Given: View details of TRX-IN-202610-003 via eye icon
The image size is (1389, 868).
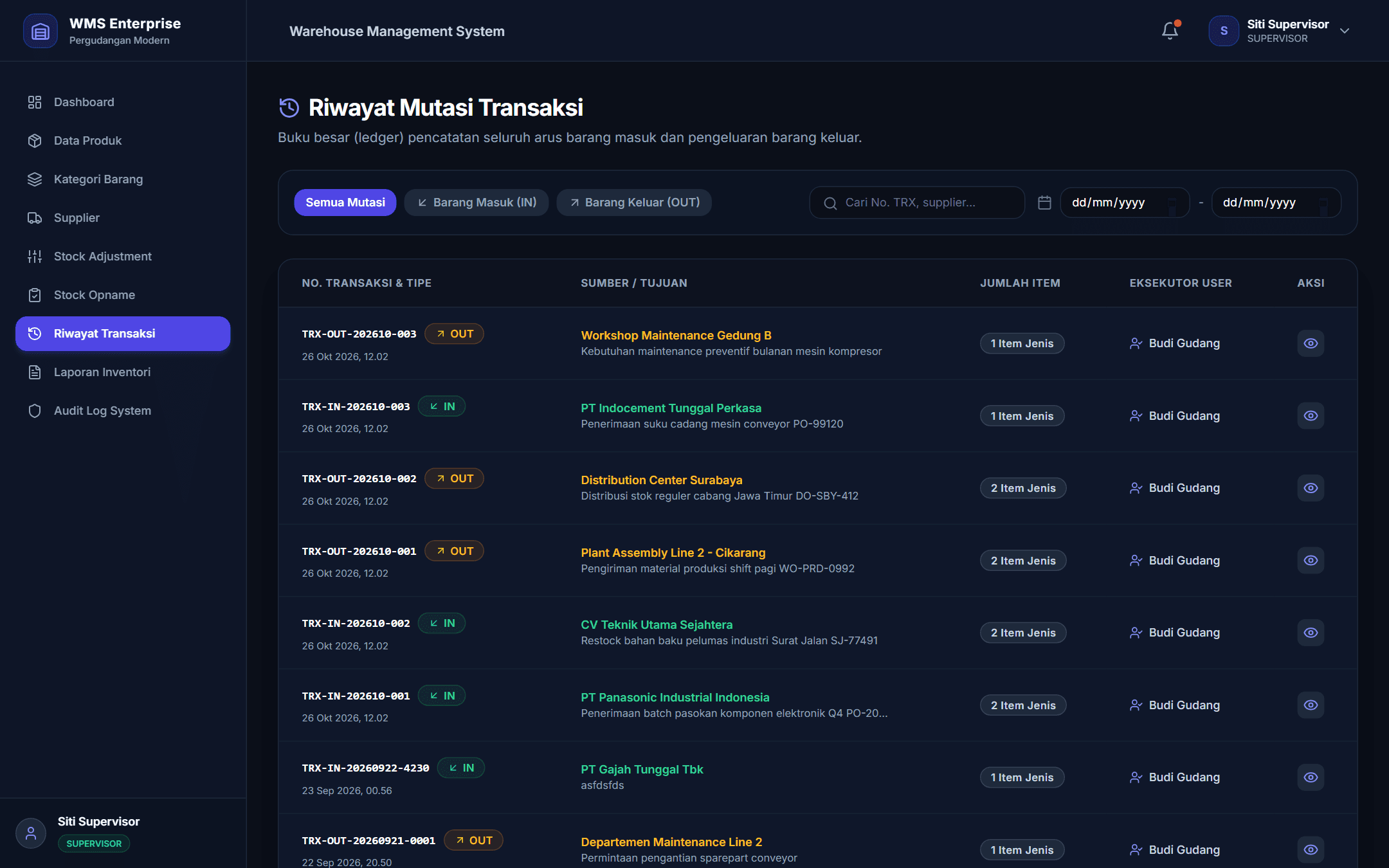Looking at the screenshot, I should [x=1311, y=416].
